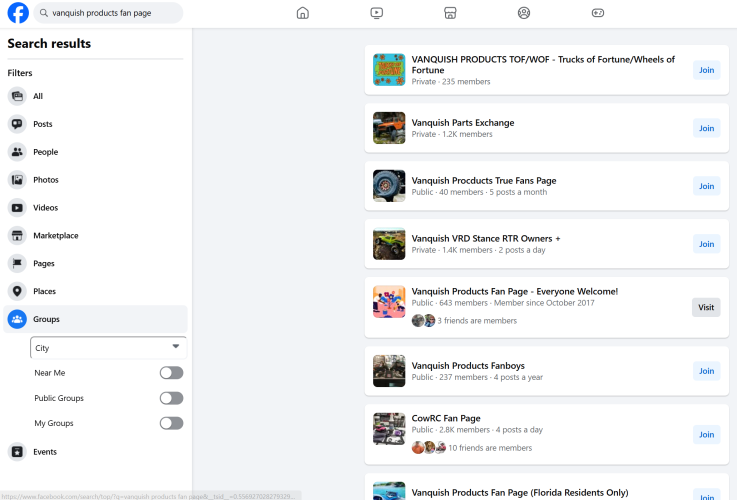Select the Marketplace filter icon in sidebar
This screenshot has height=500, width=737.
(17, 235)
